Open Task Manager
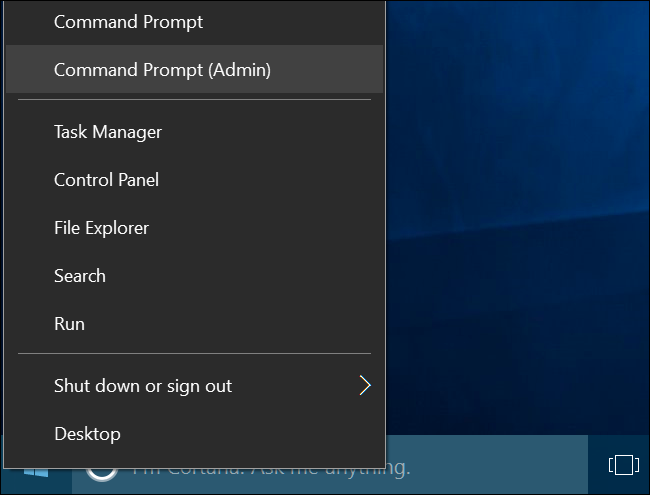650x495 pixels. click(194, 132)
